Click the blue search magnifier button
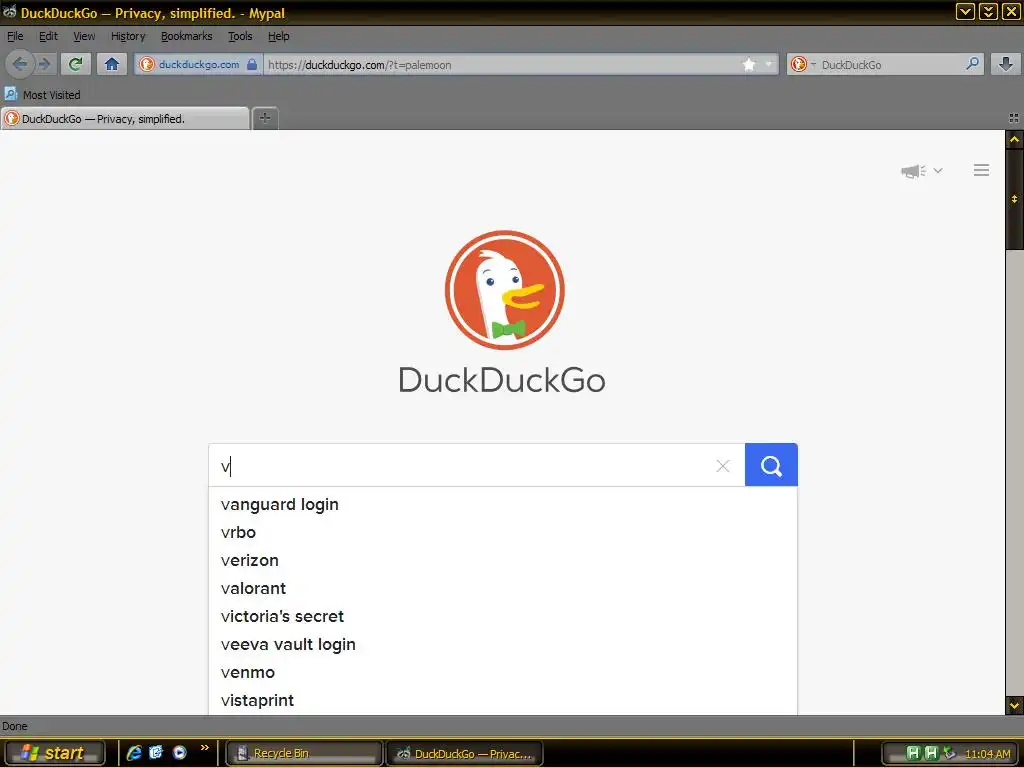Viewport: 1024px width, 768px height. (x=771, y=465)
